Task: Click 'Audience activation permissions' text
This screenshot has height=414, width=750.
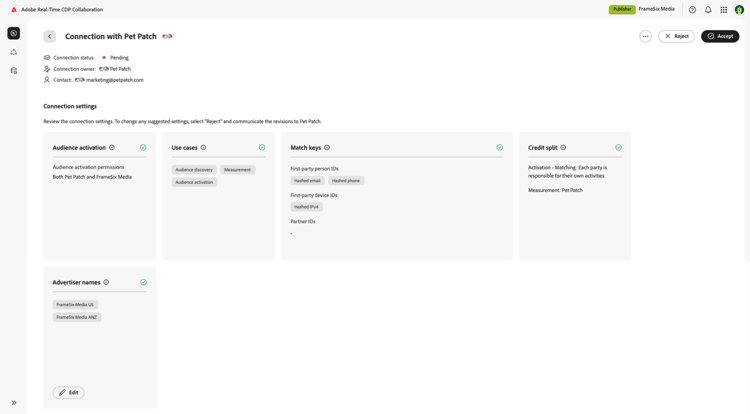Action: click(x=88, y=167)
